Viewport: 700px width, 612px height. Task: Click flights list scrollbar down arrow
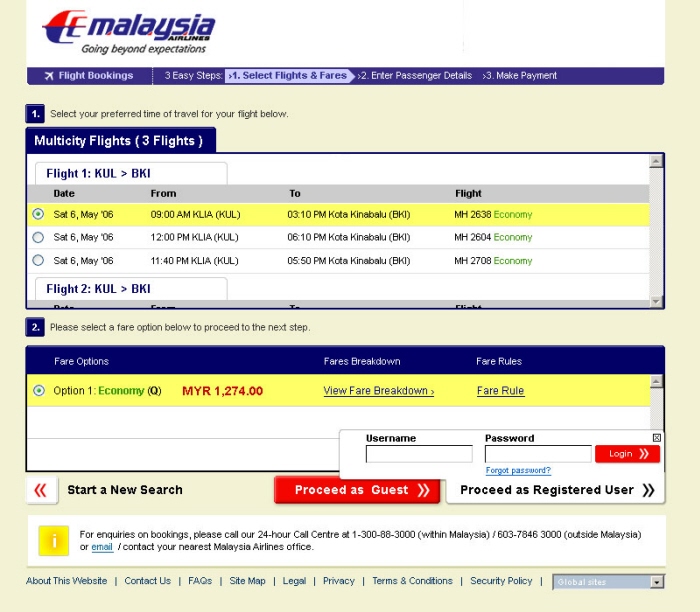[x=656, y=302]
